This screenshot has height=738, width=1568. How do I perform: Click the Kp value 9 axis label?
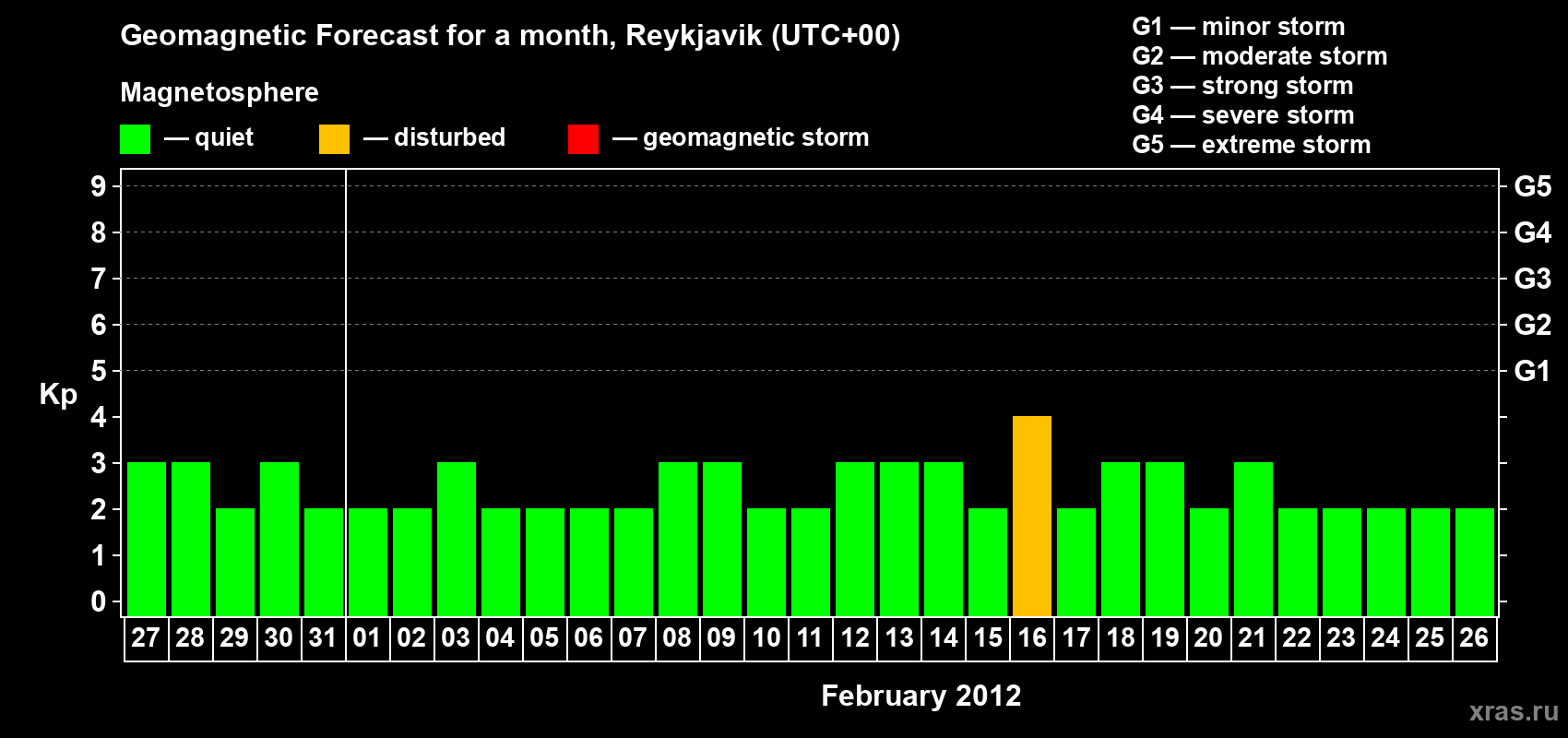click(x=99, y=186)
